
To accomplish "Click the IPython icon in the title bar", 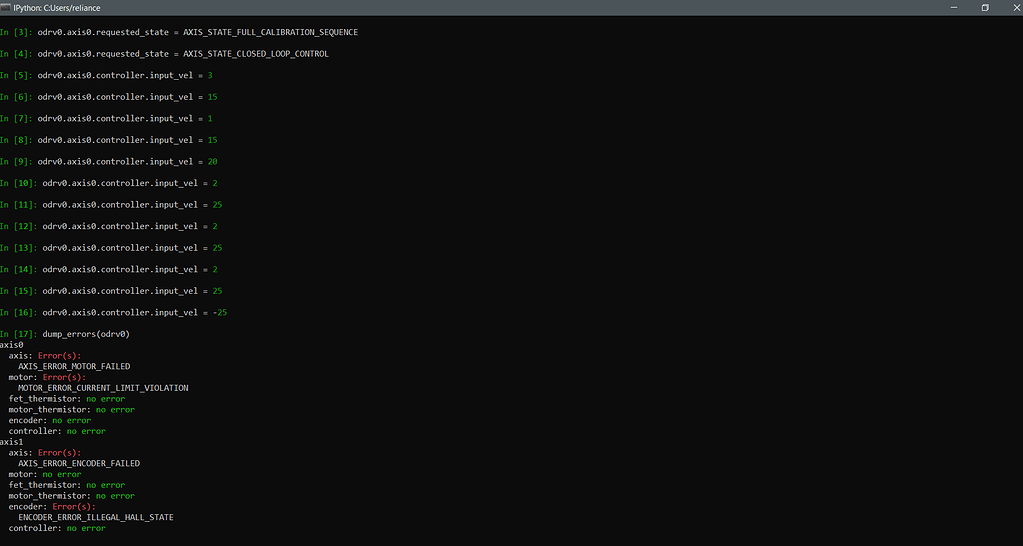I will pos(7,7).
